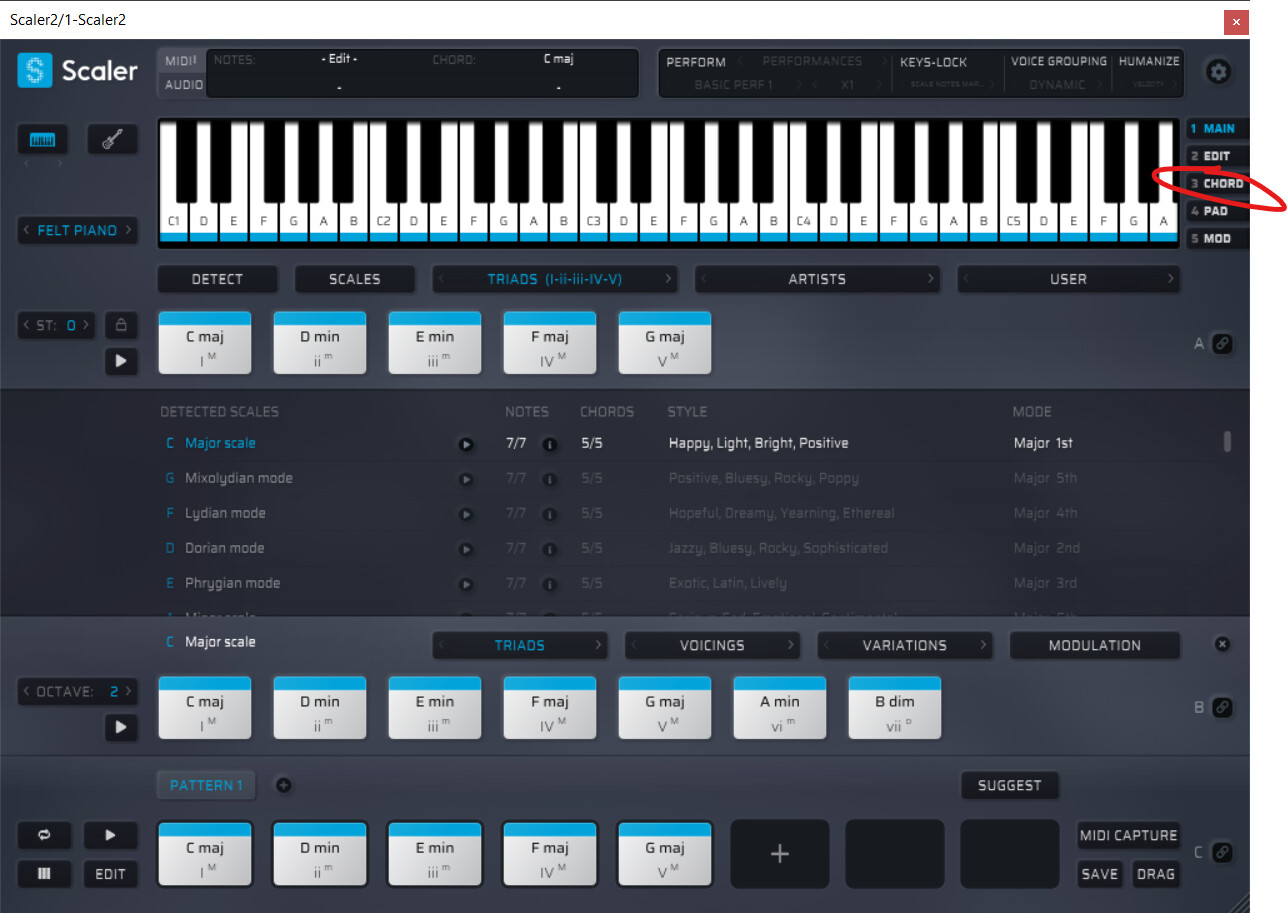Show info for F Lydian mode

point(549,514)
